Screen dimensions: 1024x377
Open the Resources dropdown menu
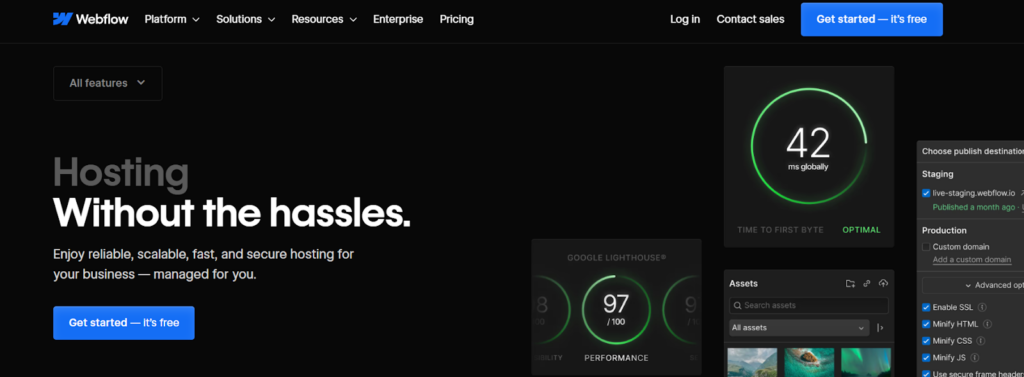324,20
